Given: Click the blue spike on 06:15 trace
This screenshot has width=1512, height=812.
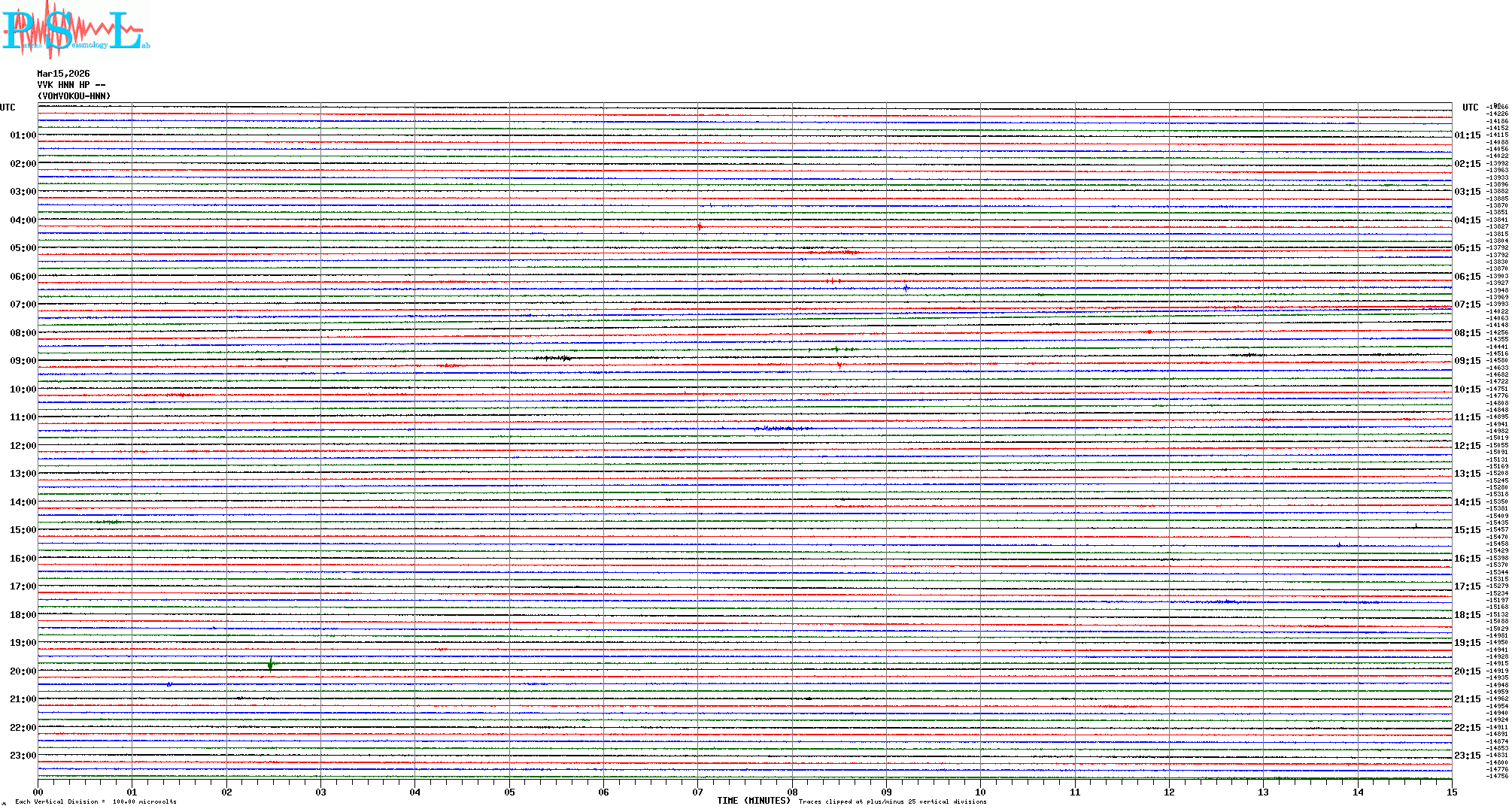Looking at the screenshot, I should [906, 288].
